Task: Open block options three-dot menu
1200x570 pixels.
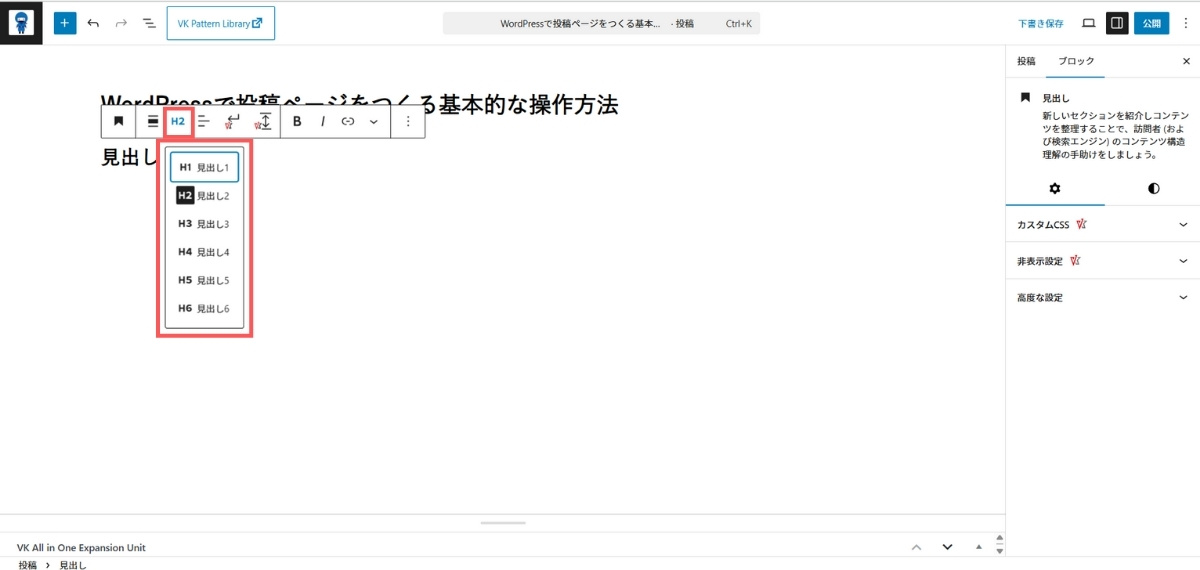Action: click(x=408, y=121)
